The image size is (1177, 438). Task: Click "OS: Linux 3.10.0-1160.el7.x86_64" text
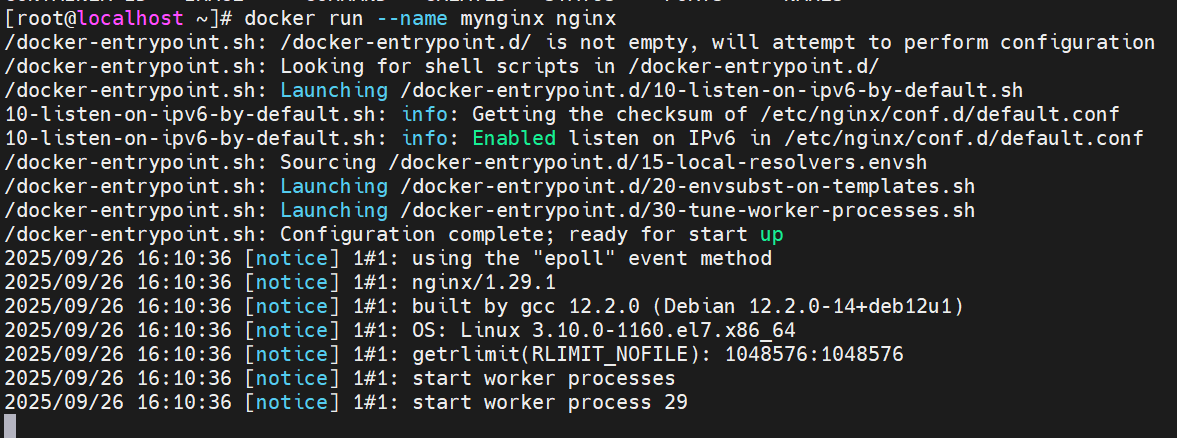pos(604,331)
